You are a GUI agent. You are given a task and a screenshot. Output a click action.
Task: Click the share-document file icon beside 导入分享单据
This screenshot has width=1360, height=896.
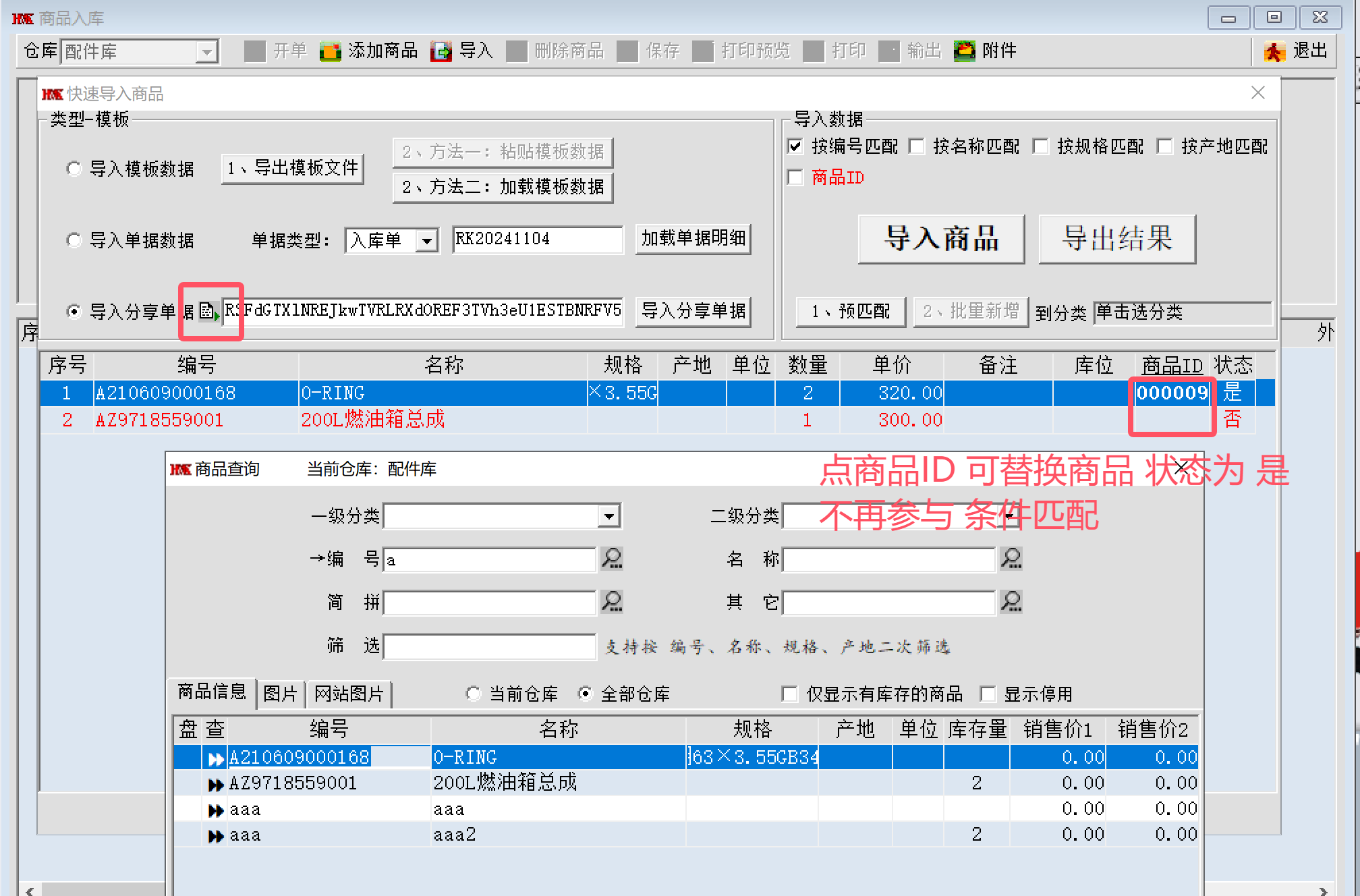[x=209, y=312]
